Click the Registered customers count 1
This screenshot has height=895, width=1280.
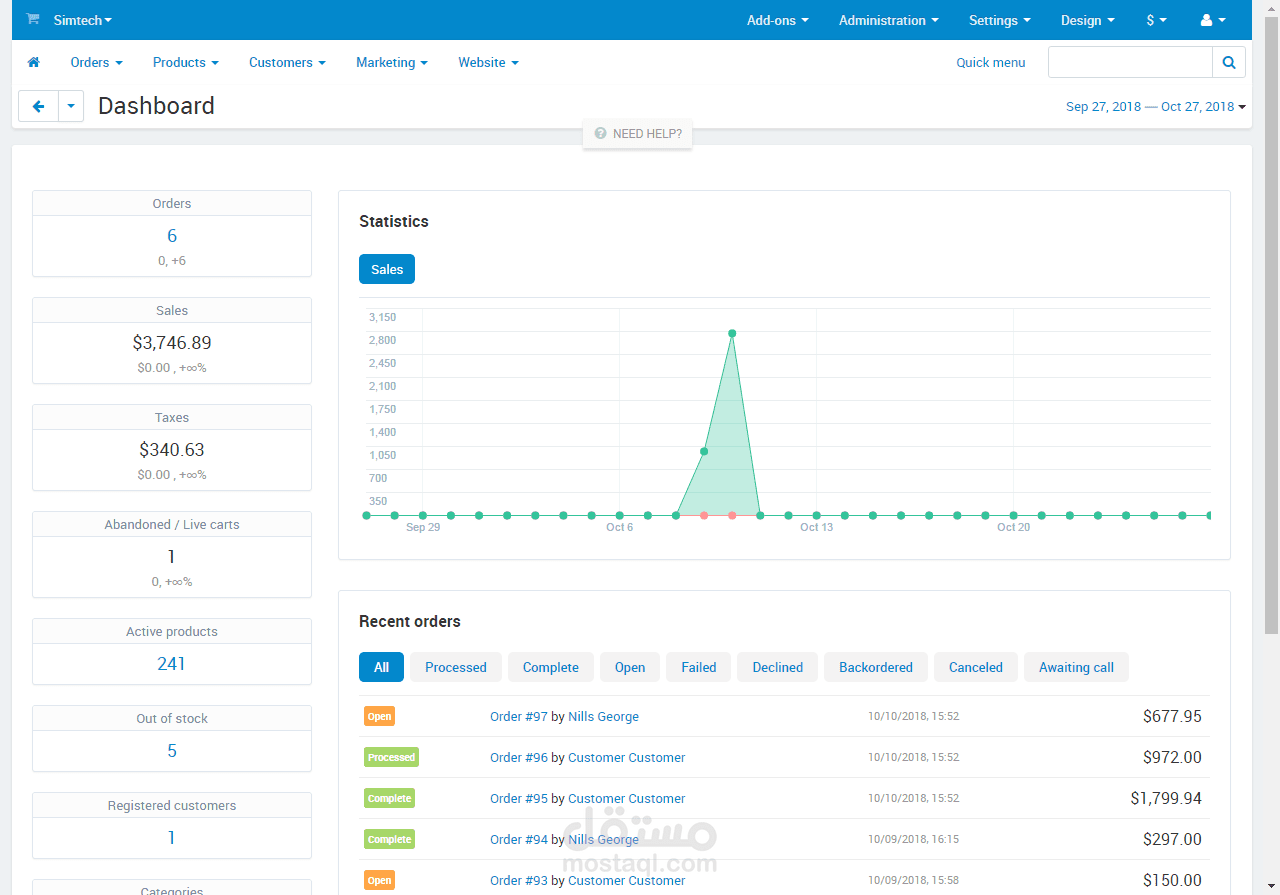click(172, 838)
